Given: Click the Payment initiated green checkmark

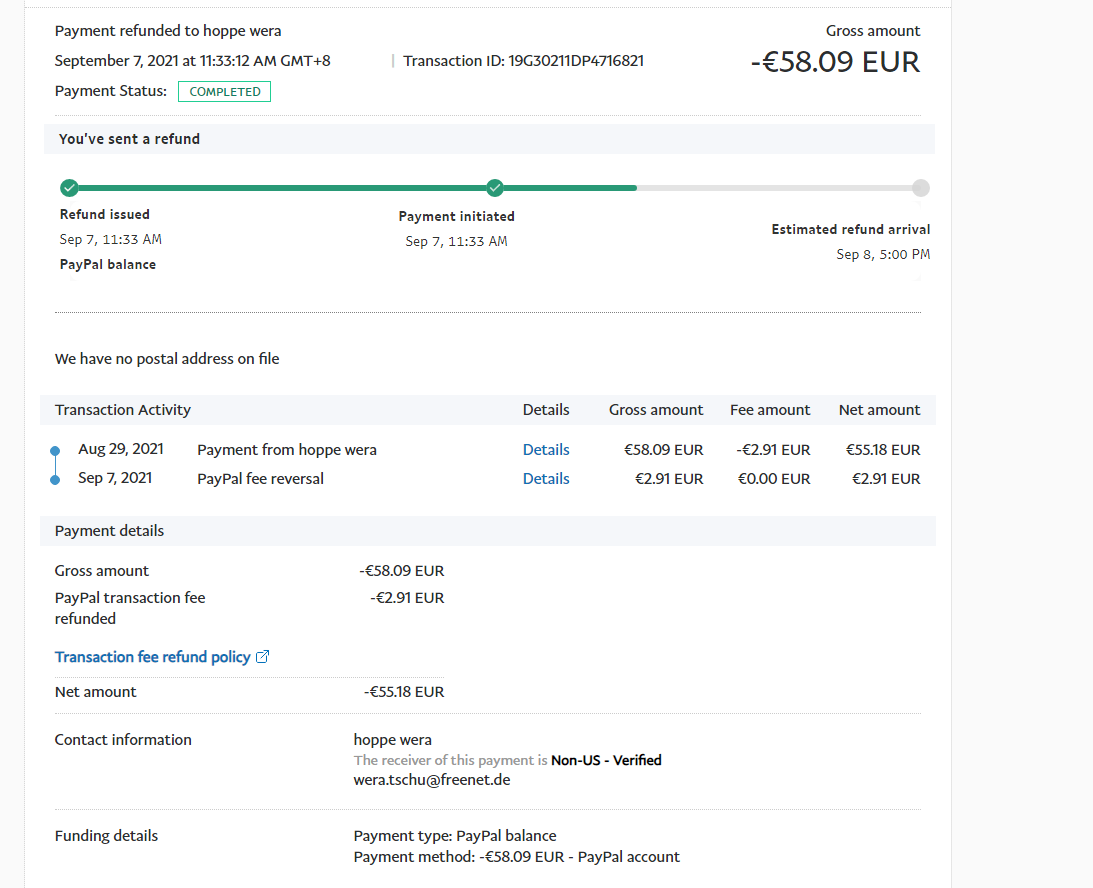Looking at the screenshot, I should point(495,188).
